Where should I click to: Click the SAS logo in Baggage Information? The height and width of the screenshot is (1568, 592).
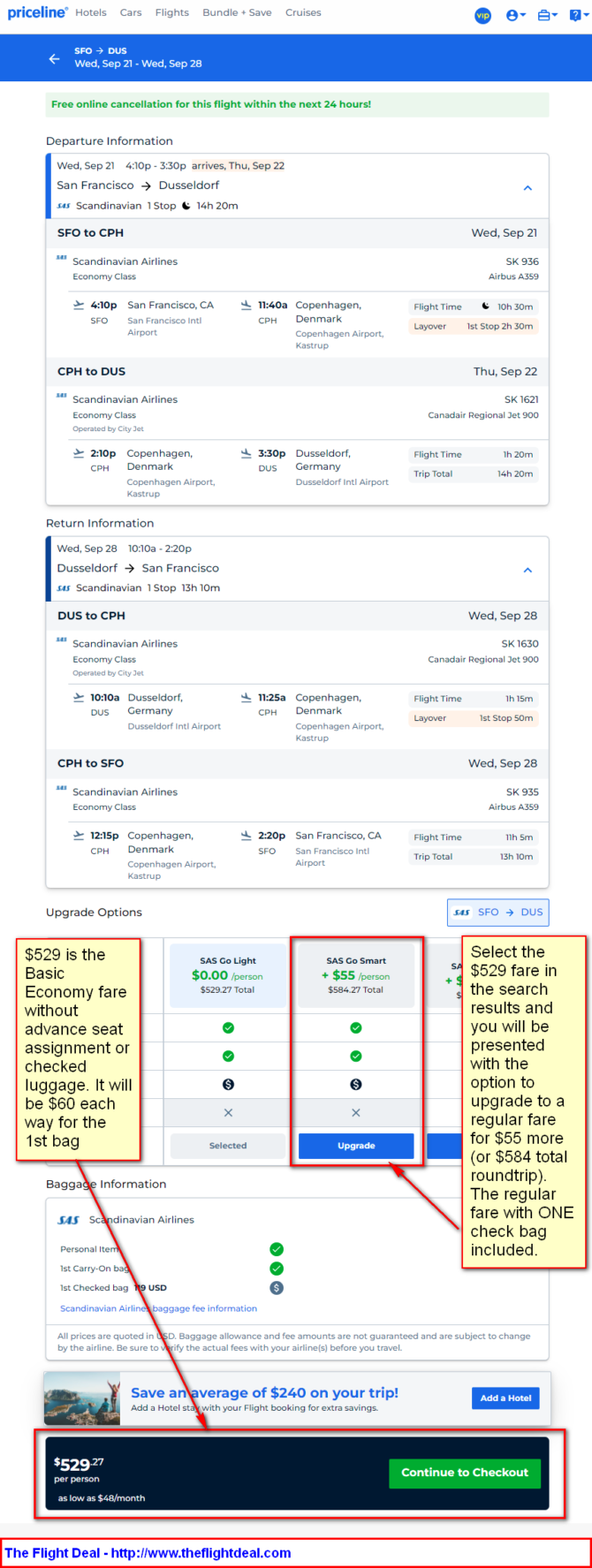69,1220
